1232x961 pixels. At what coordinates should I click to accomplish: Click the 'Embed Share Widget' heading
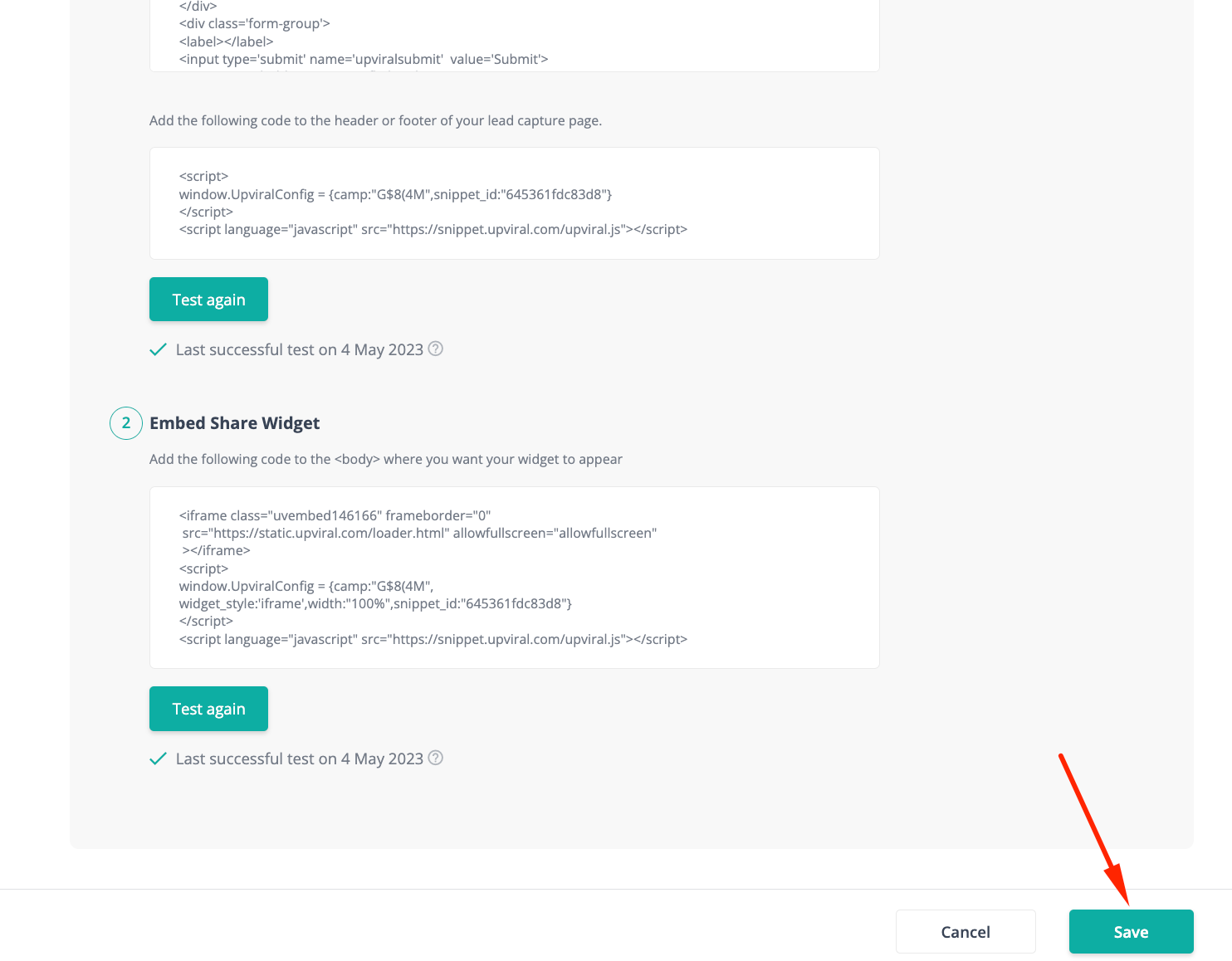coord(235,423)
